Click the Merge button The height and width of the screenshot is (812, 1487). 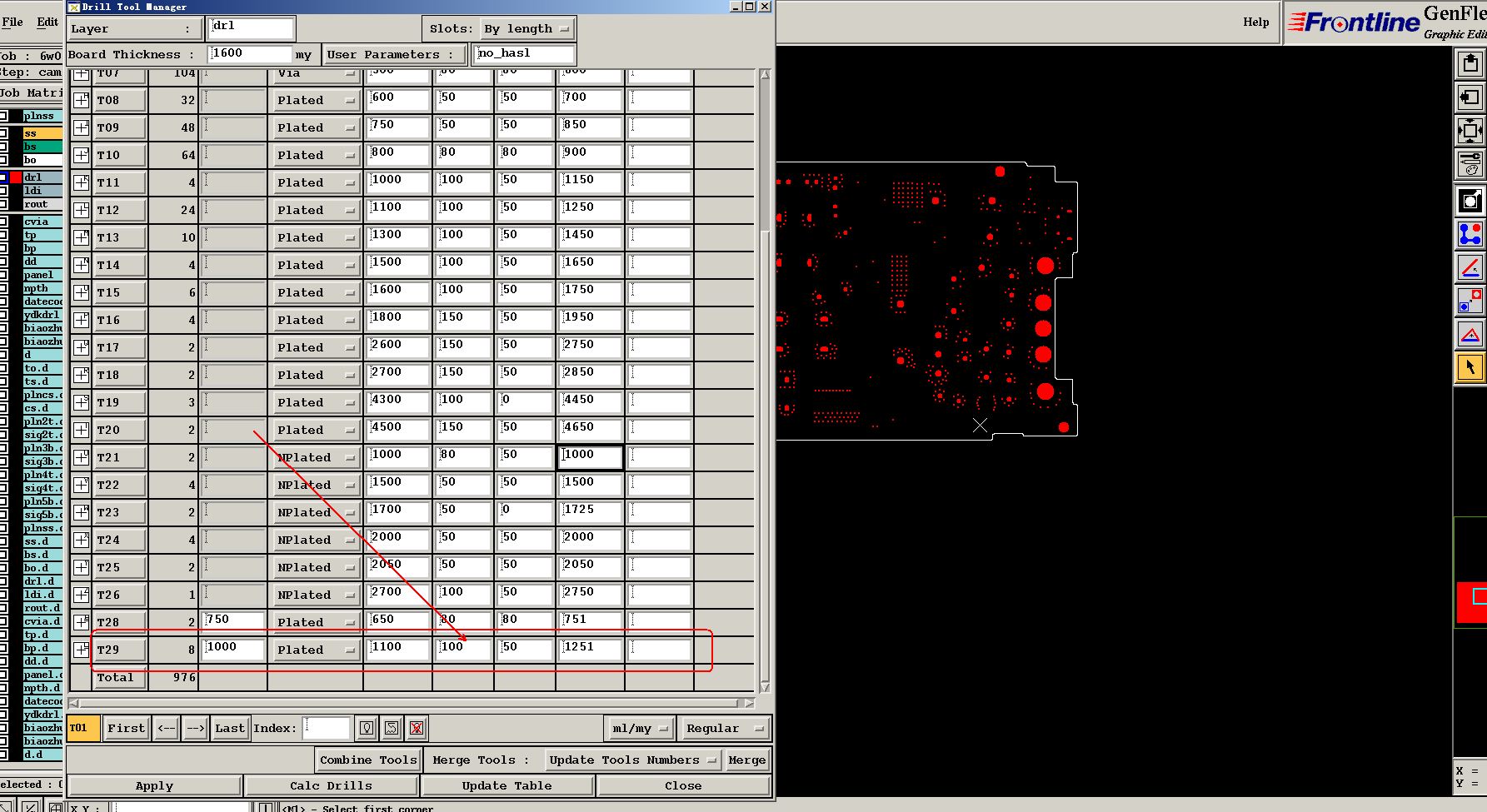746,760
